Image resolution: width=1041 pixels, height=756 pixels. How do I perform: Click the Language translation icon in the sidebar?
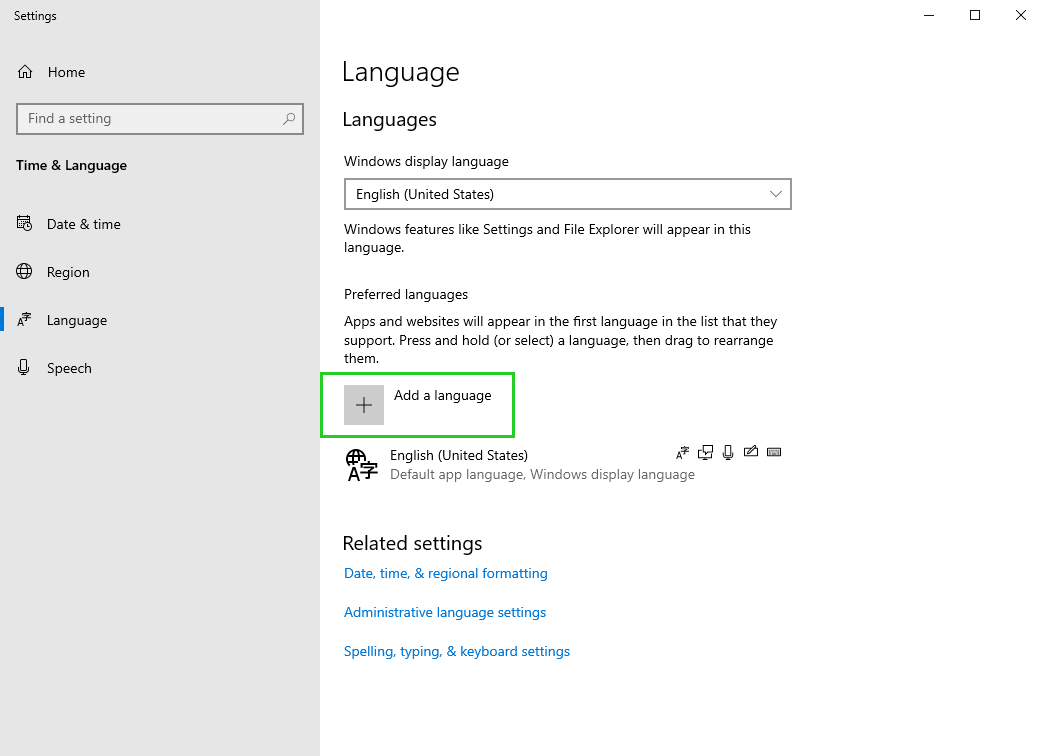point(24,319)
